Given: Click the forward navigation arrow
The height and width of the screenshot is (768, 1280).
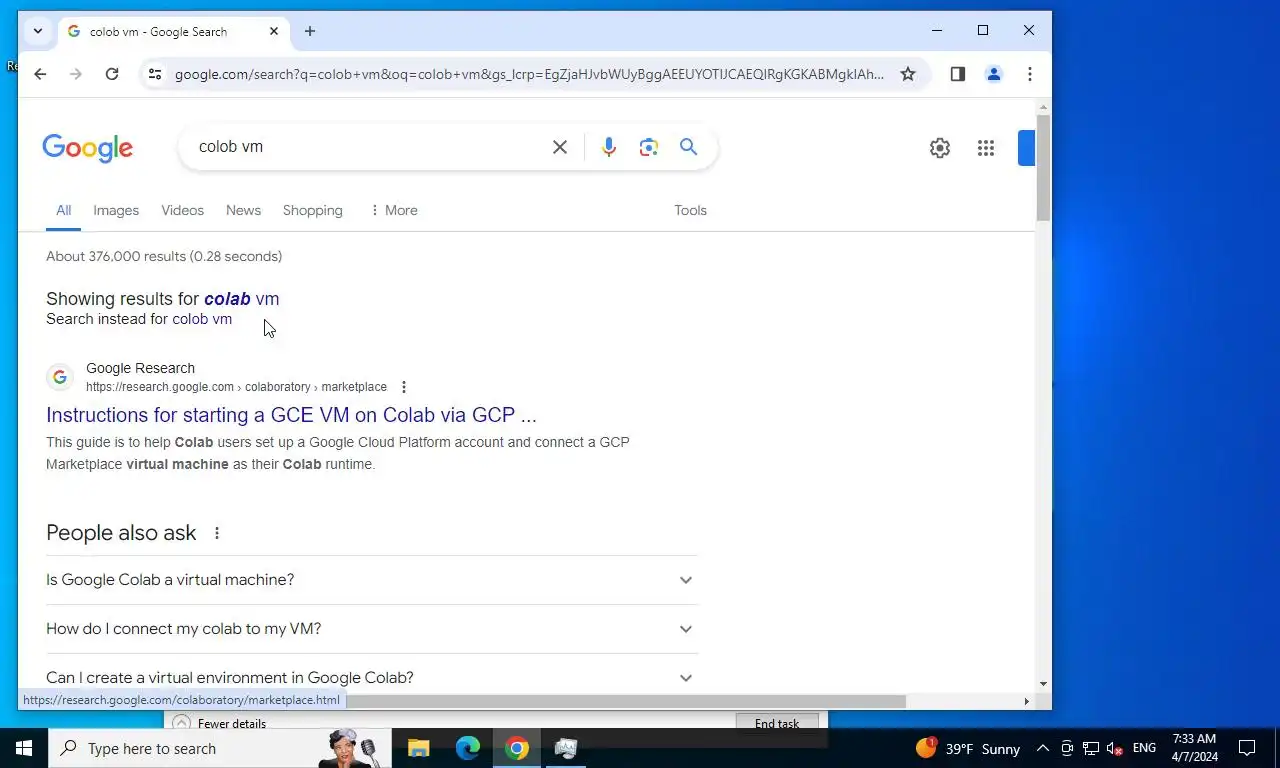Looking at the screenshot, I should [76, 74].
